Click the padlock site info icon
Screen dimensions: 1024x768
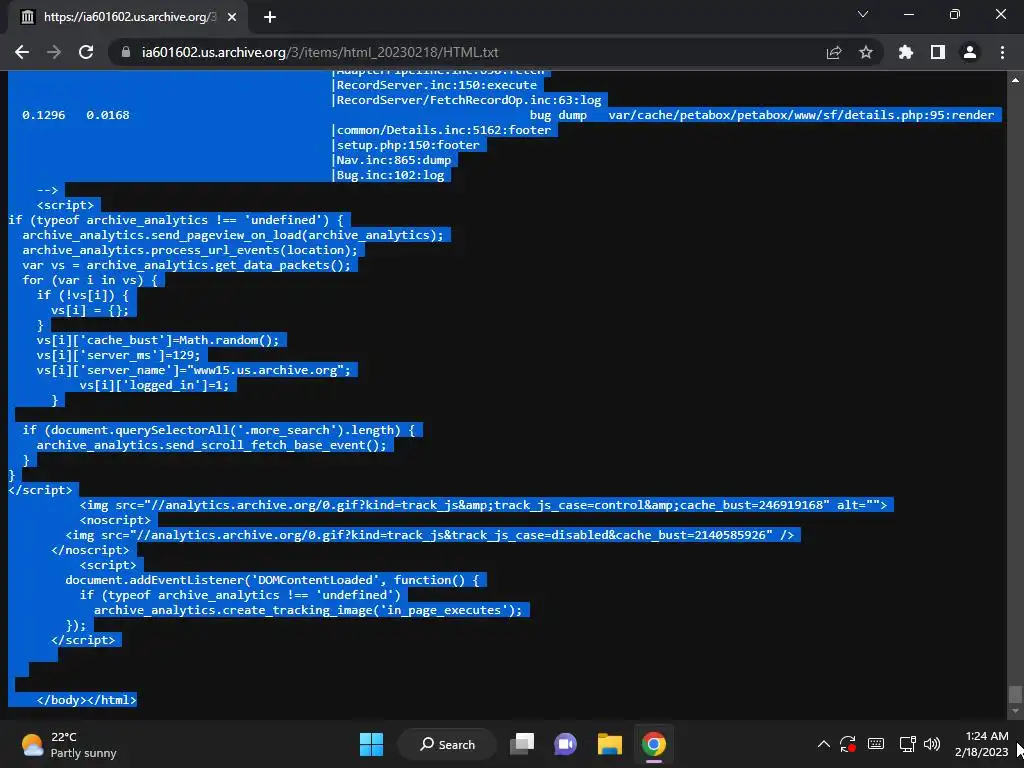(x=126, y=52)
